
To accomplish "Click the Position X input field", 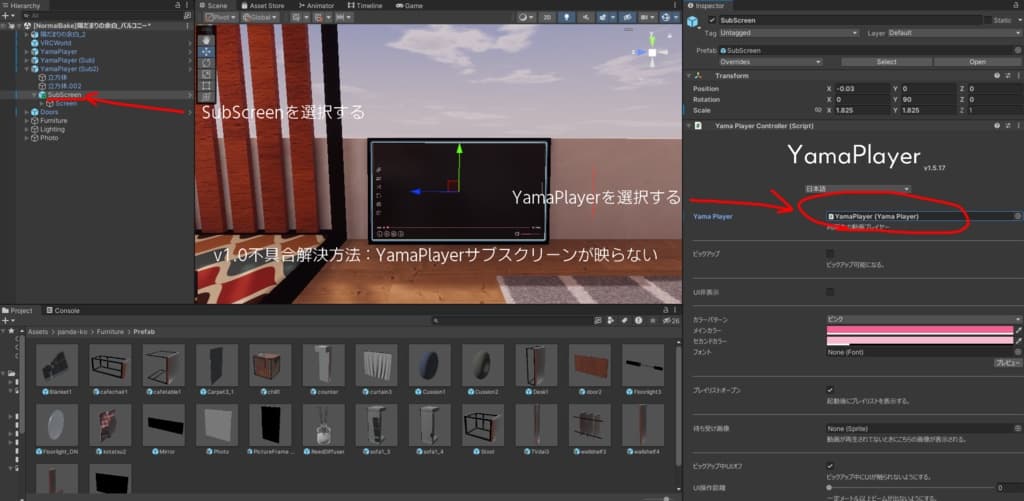I will point(862,89).
